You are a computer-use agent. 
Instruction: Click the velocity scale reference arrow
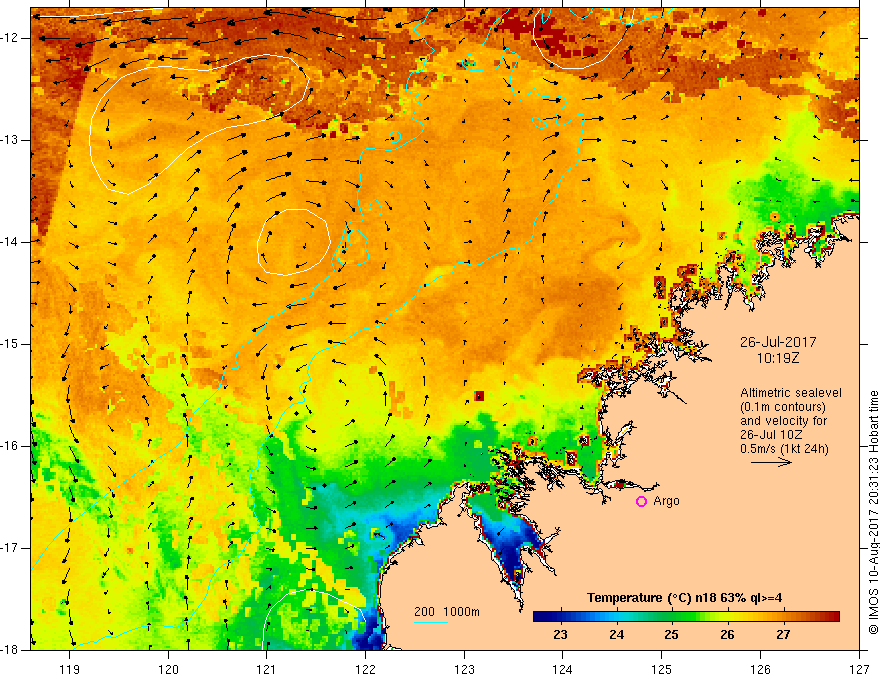(x=771, y=462)
